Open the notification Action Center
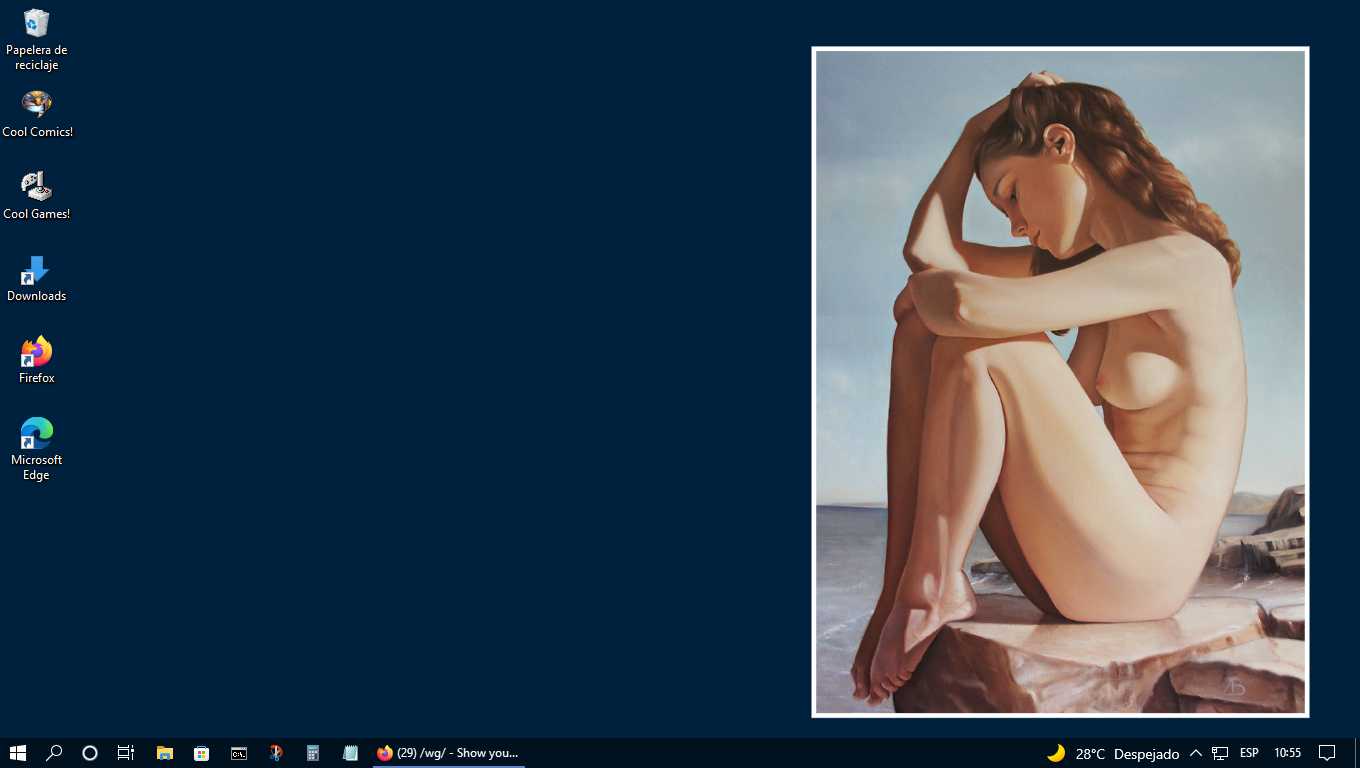 pyautogui.click(x=1327, y=753)
